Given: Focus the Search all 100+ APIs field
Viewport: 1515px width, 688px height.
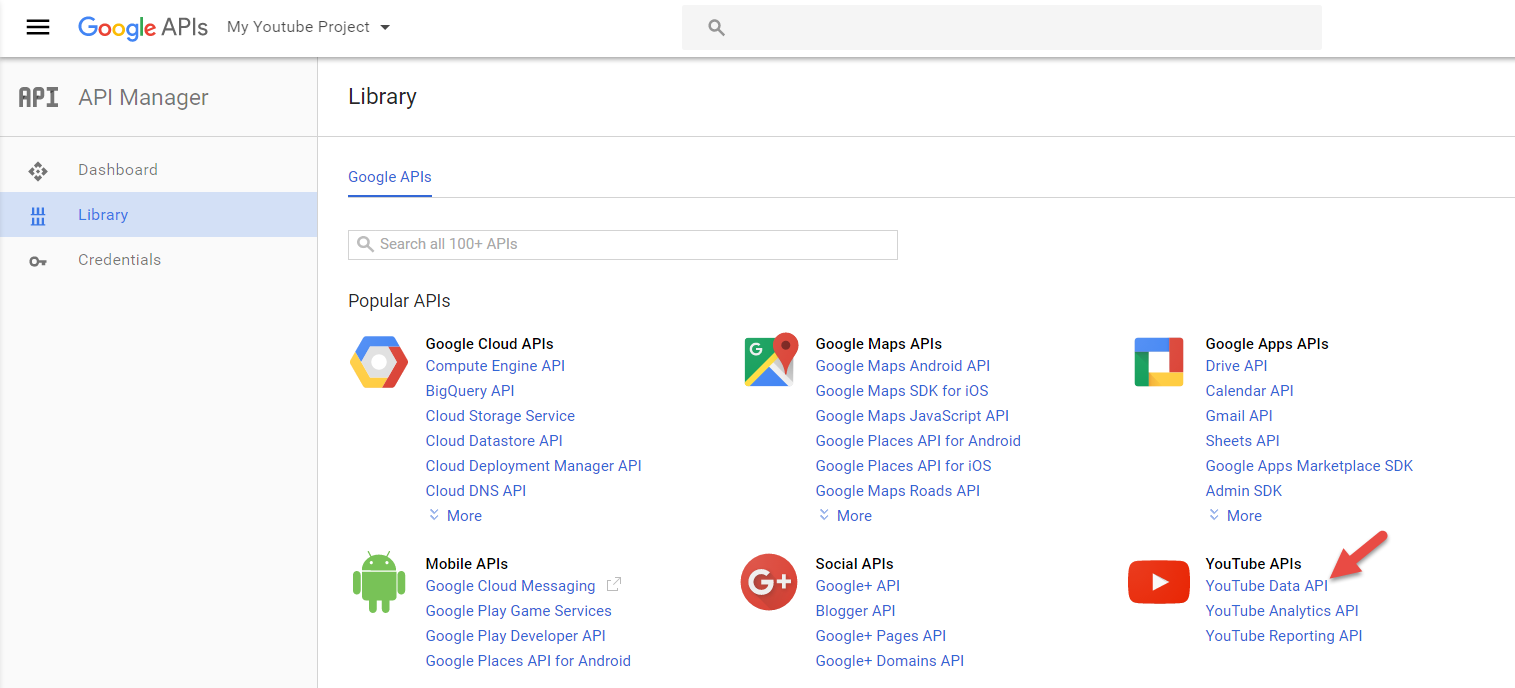Looking at the screenshot, I should point(623,245).
